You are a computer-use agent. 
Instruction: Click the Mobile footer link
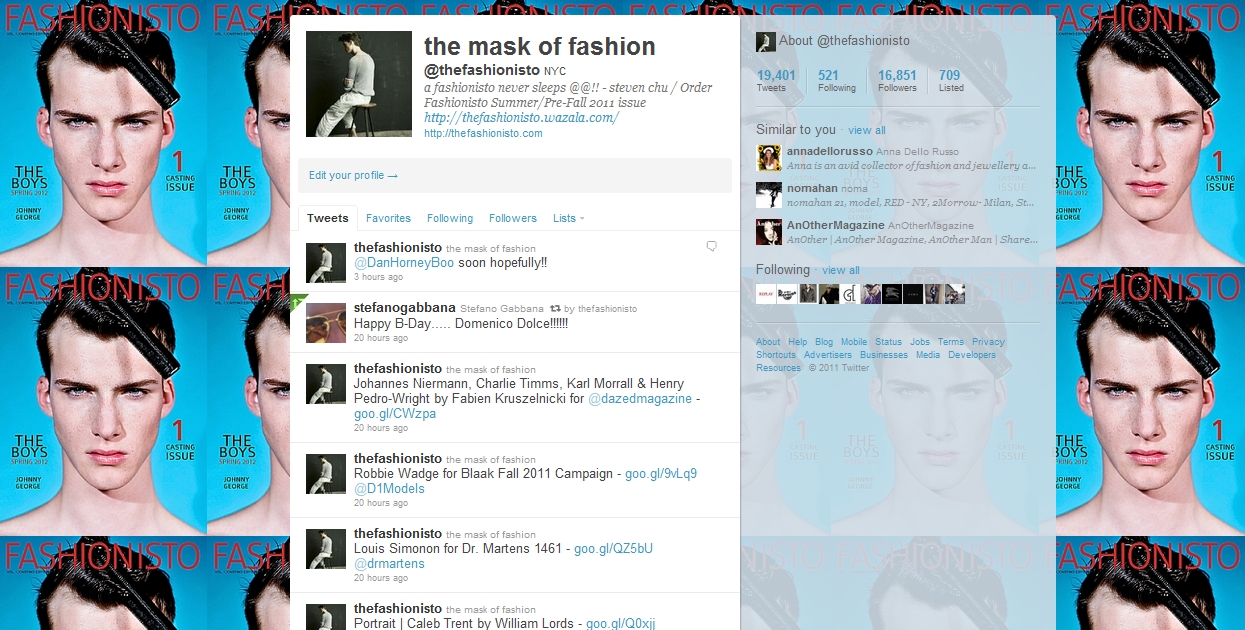[x=854, y=342]
